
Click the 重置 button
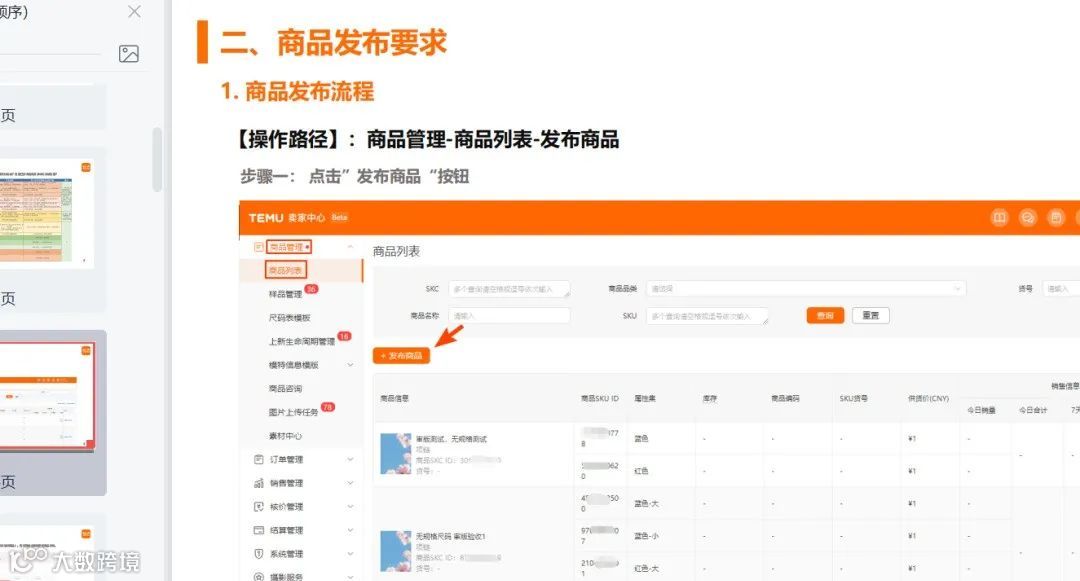point(871,315)
